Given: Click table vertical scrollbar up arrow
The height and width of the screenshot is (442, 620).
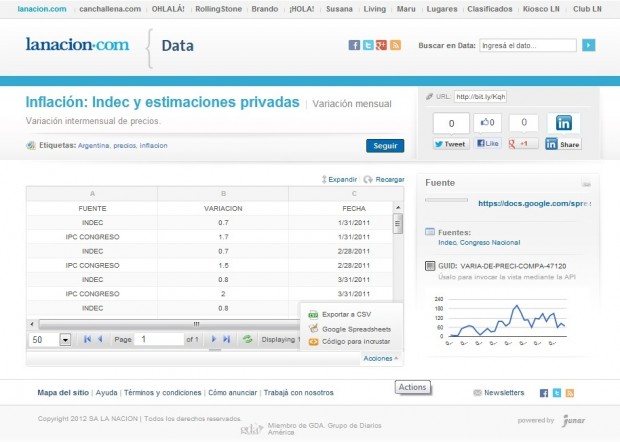Looking at the screenshot, I should (398, 207).
